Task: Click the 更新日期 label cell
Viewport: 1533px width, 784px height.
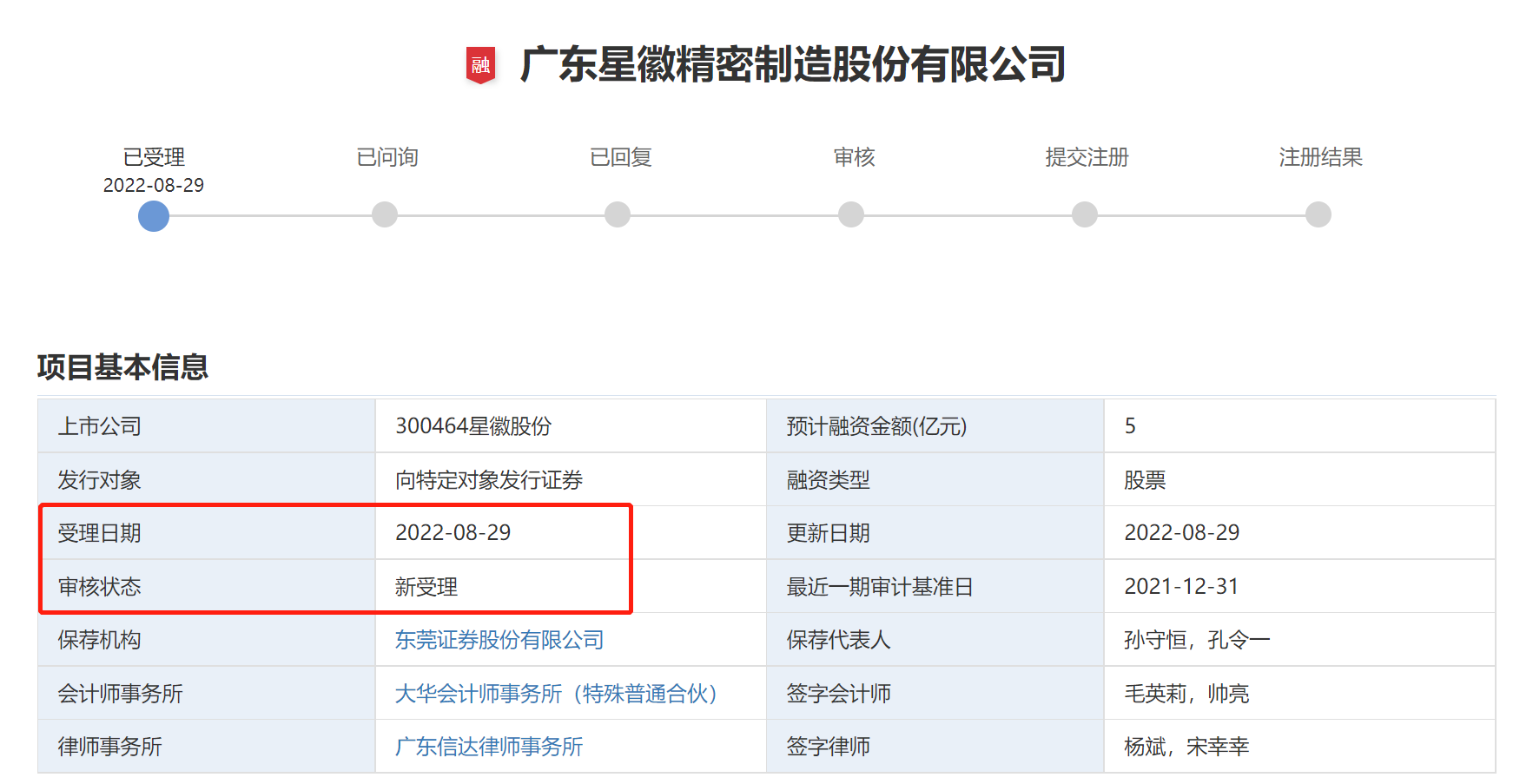Action: [935, 533]
